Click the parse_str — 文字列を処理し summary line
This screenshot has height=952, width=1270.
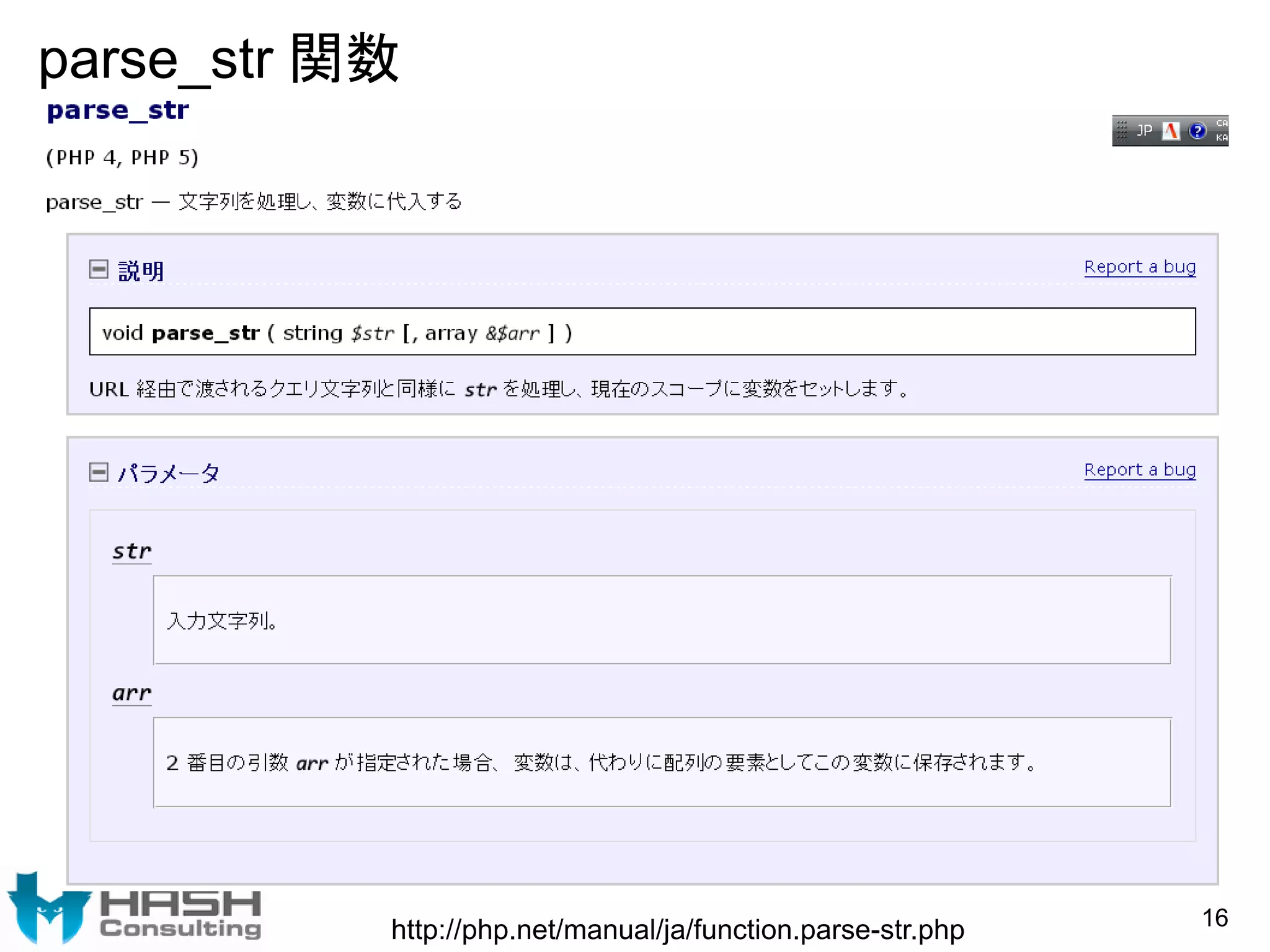click(254, 202)
